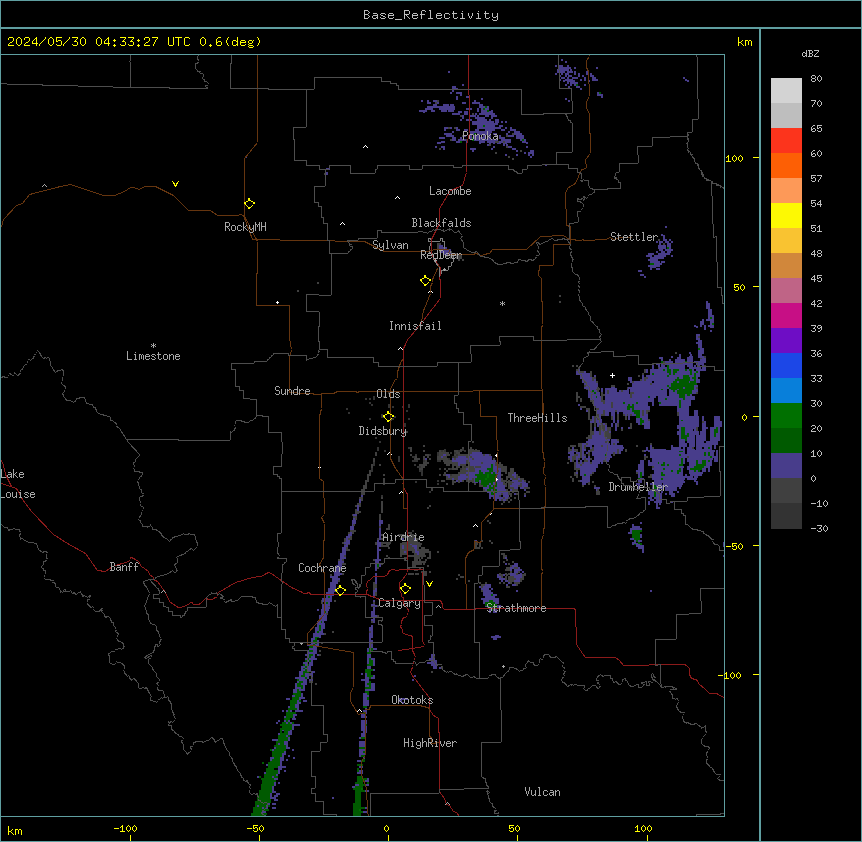Click the 45 value in dBZ legend
The width and height of the screenshot is (862, 842).
coord(816,279)
